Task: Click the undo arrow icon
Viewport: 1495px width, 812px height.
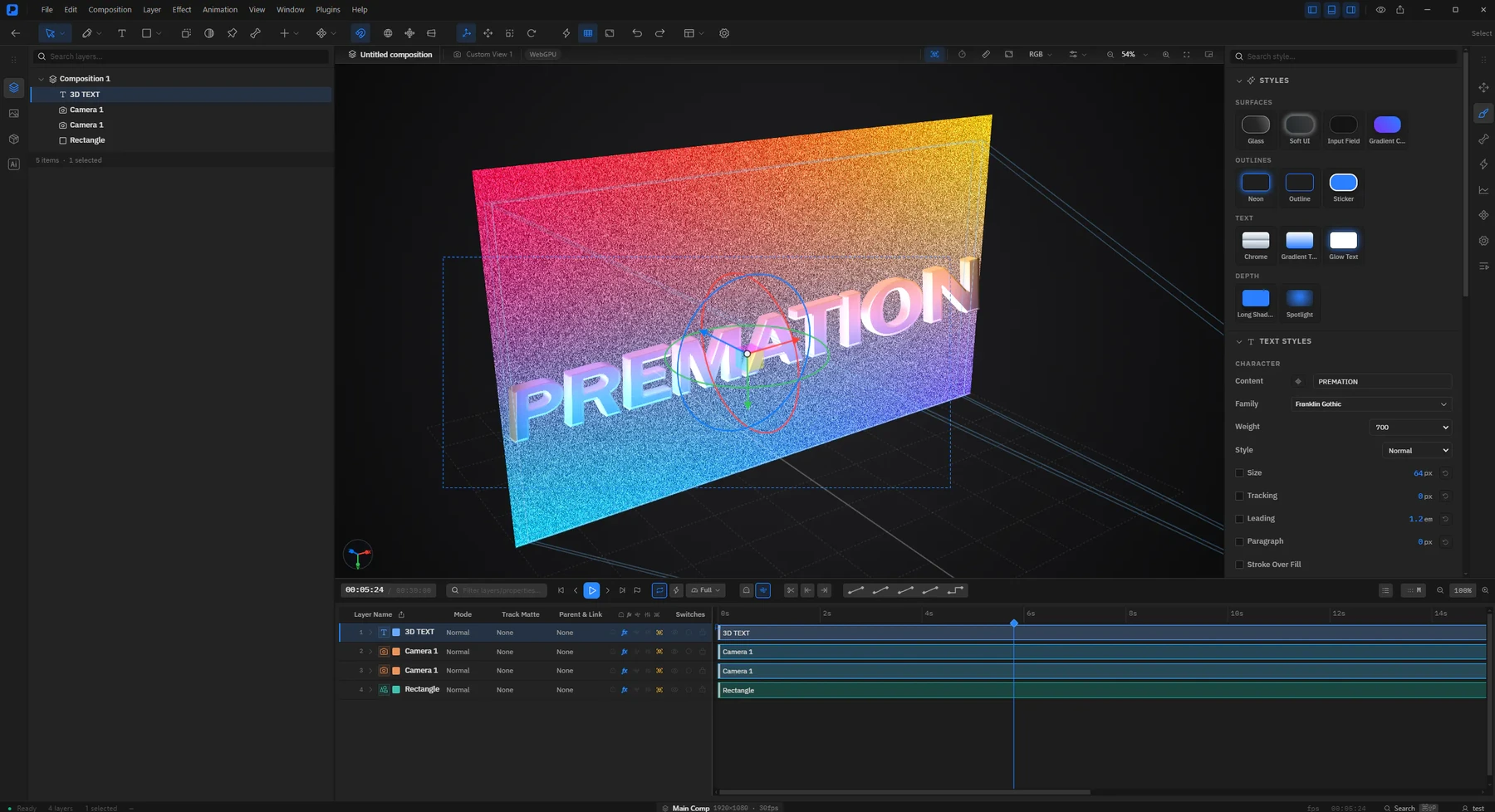Action: pyautogui.click(x=637, y=33)
